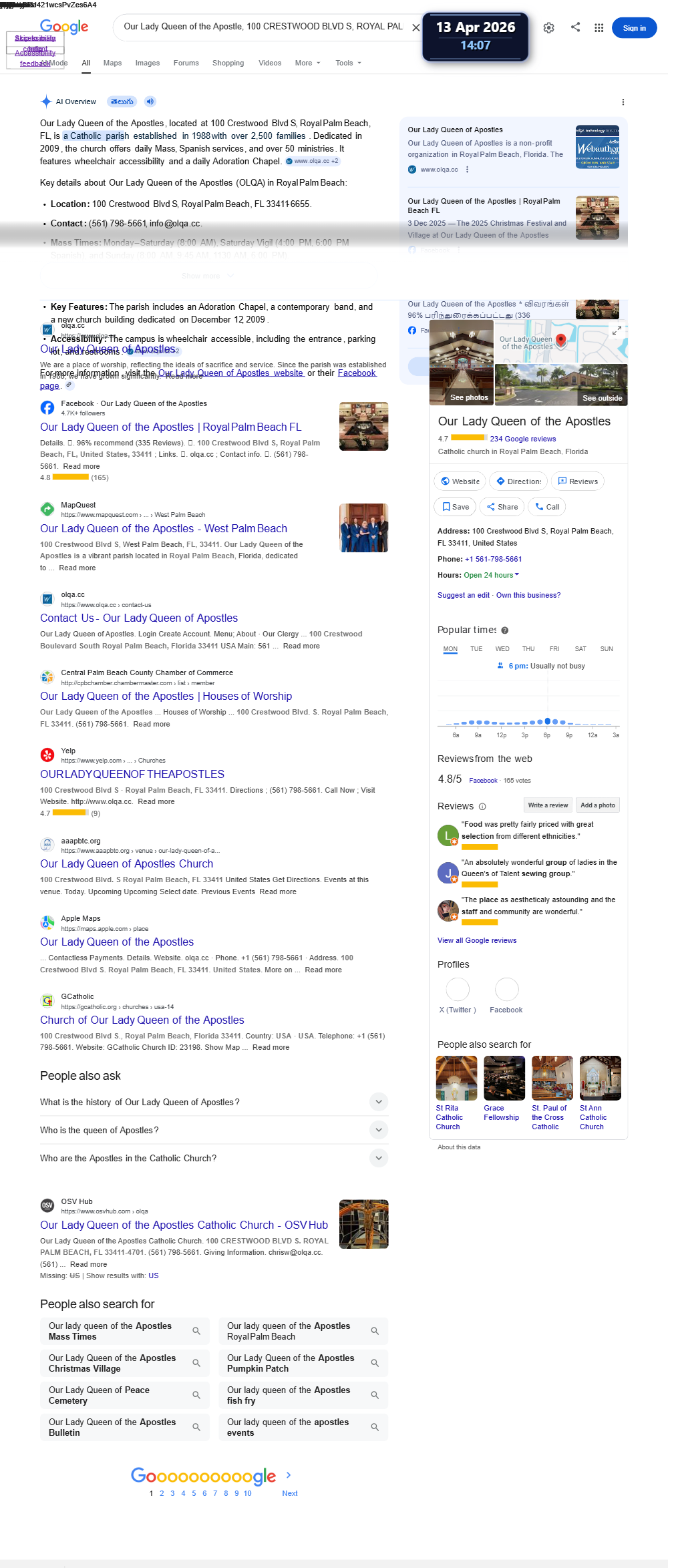Click the Call button
Screen dimensions: 676x1568
tap(547, 507)
